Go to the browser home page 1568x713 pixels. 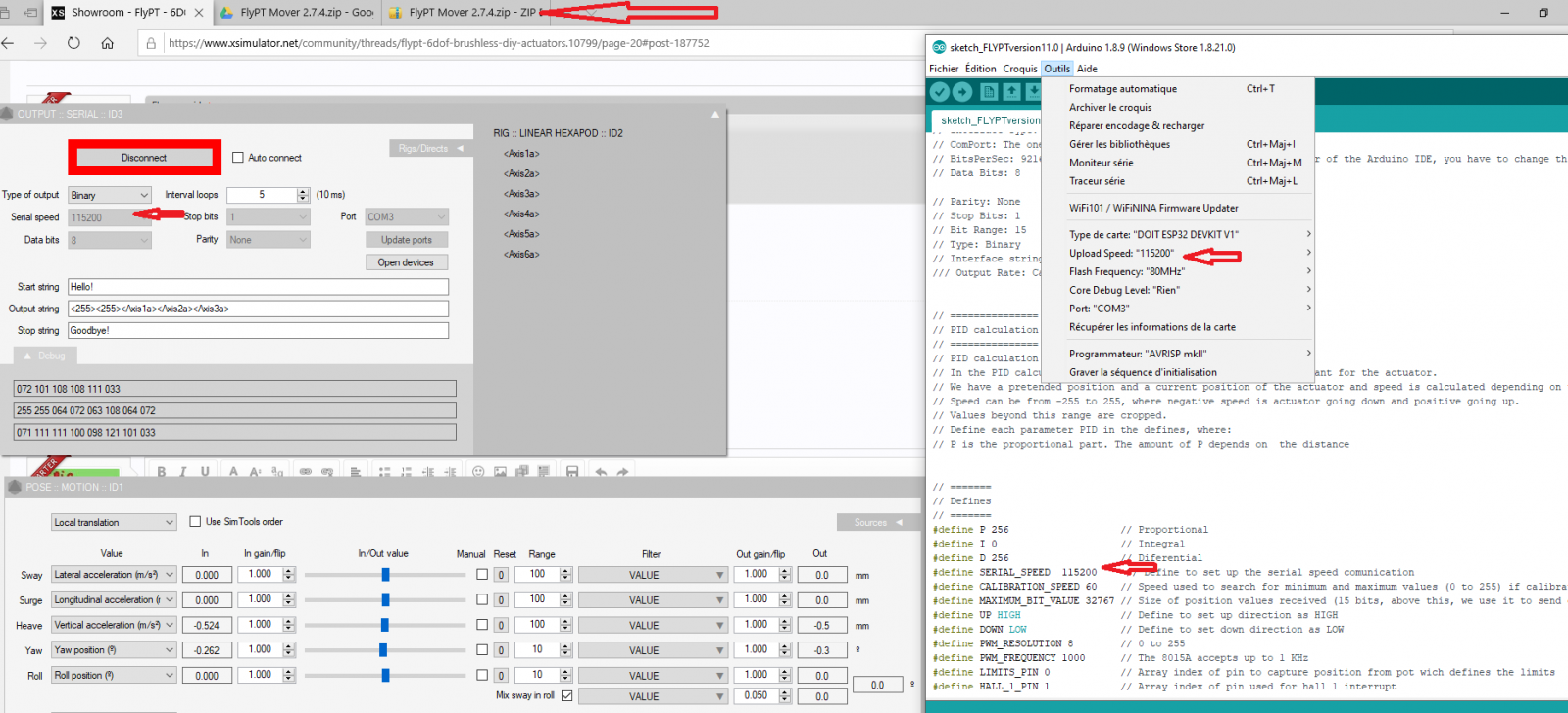point(107,43)
